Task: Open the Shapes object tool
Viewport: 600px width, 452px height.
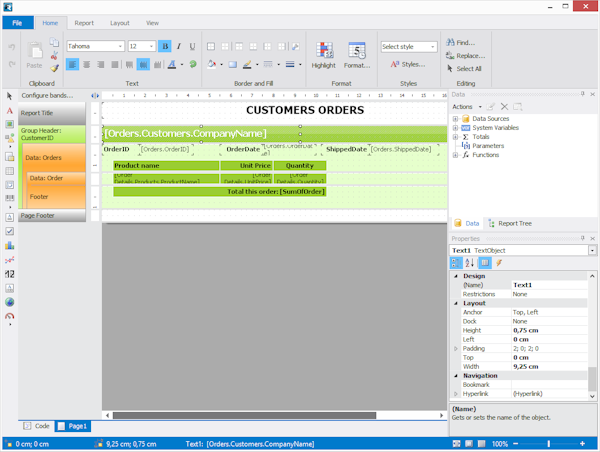Action: click(x=10, y=138)
